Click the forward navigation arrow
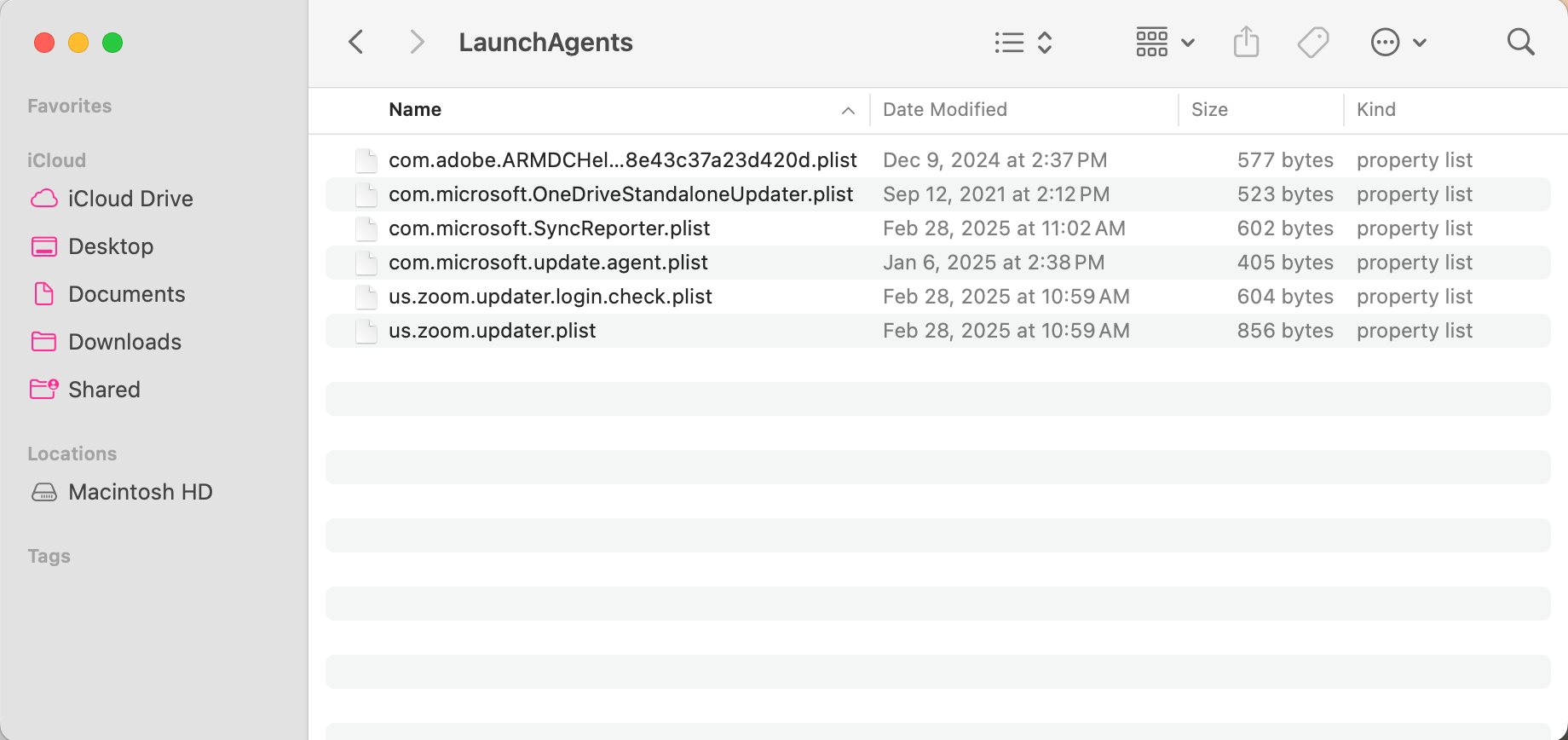1568x740 pixels. [416, 42]
